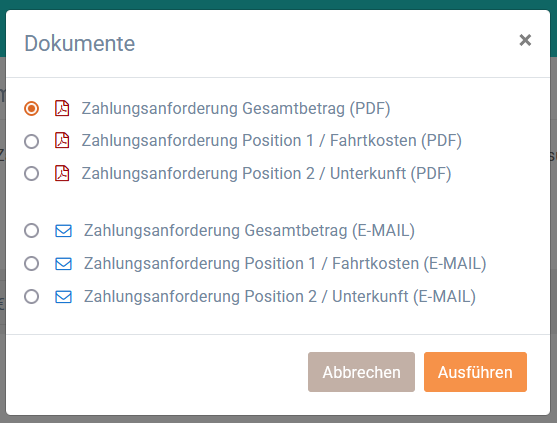Choose label Zahlungsanforderung Gesamtbetrag (E-MAIL)
The image size is (557, 423).
[249, 231]
